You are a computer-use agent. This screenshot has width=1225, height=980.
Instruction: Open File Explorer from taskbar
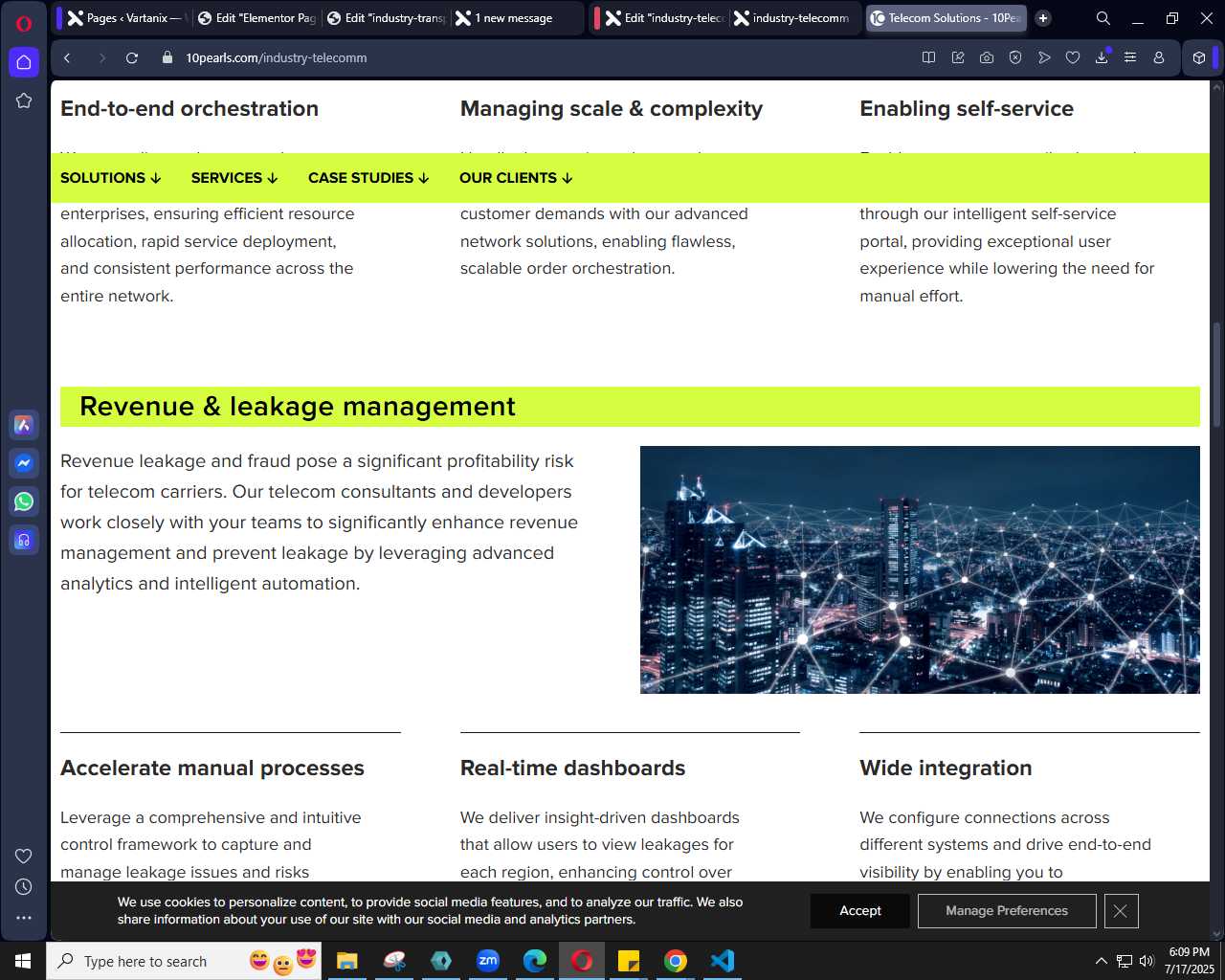[x=347, y=961]
